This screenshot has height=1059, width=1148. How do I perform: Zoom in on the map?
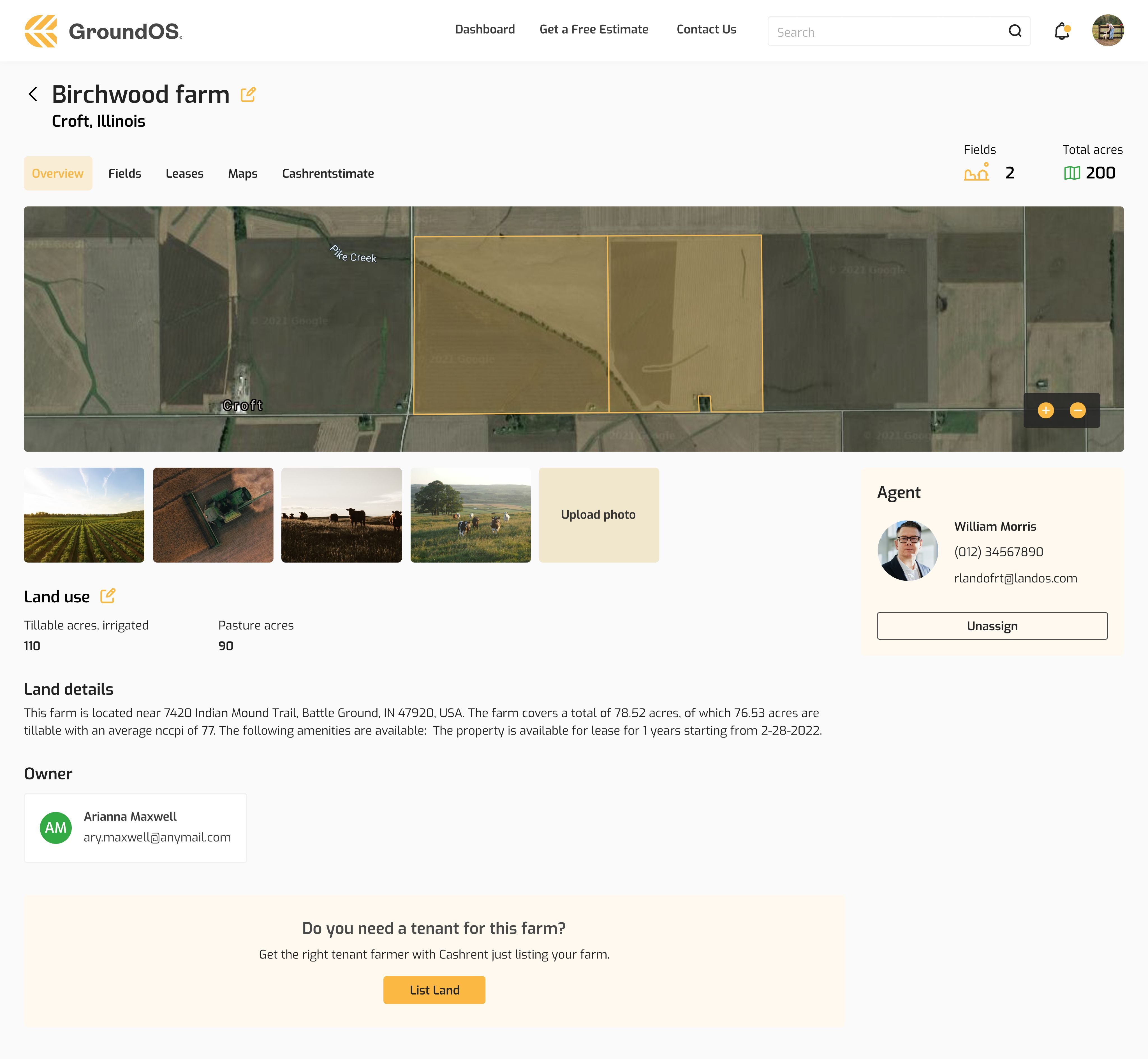tap(1045, 410)
